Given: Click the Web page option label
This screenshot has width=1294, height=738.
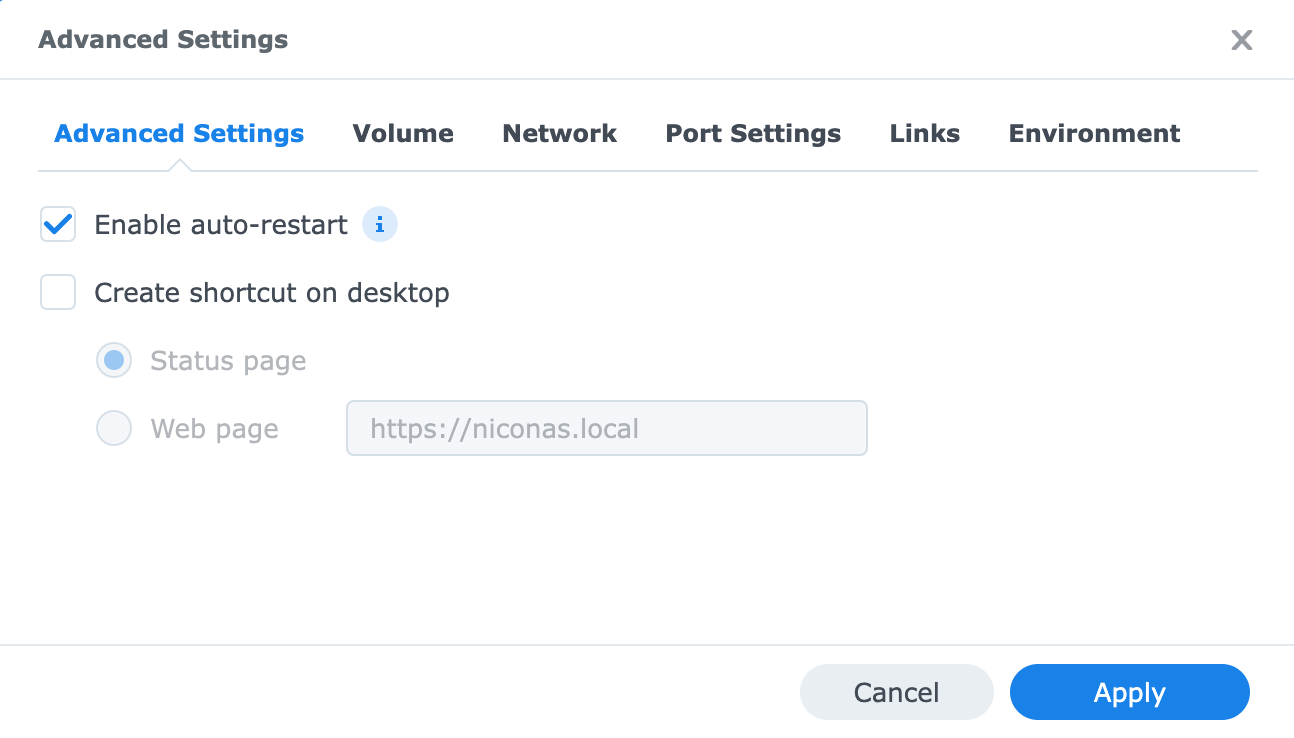Looking at the screenshot, I should coord(214,429).
